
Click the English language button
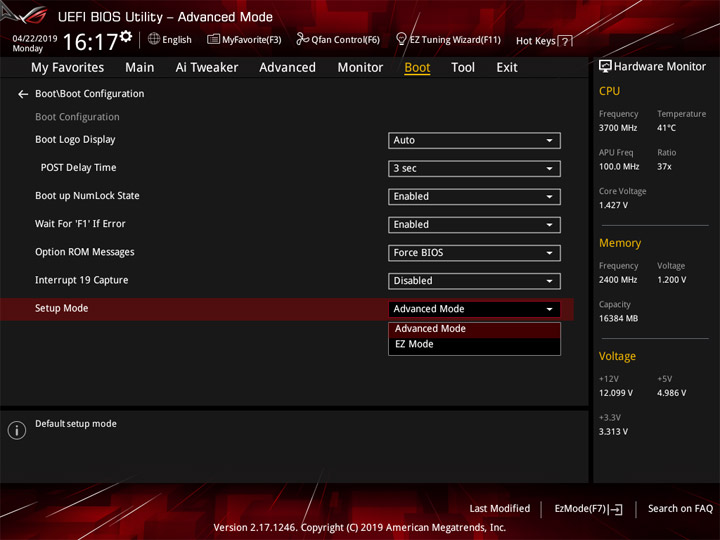click(170, 39)
